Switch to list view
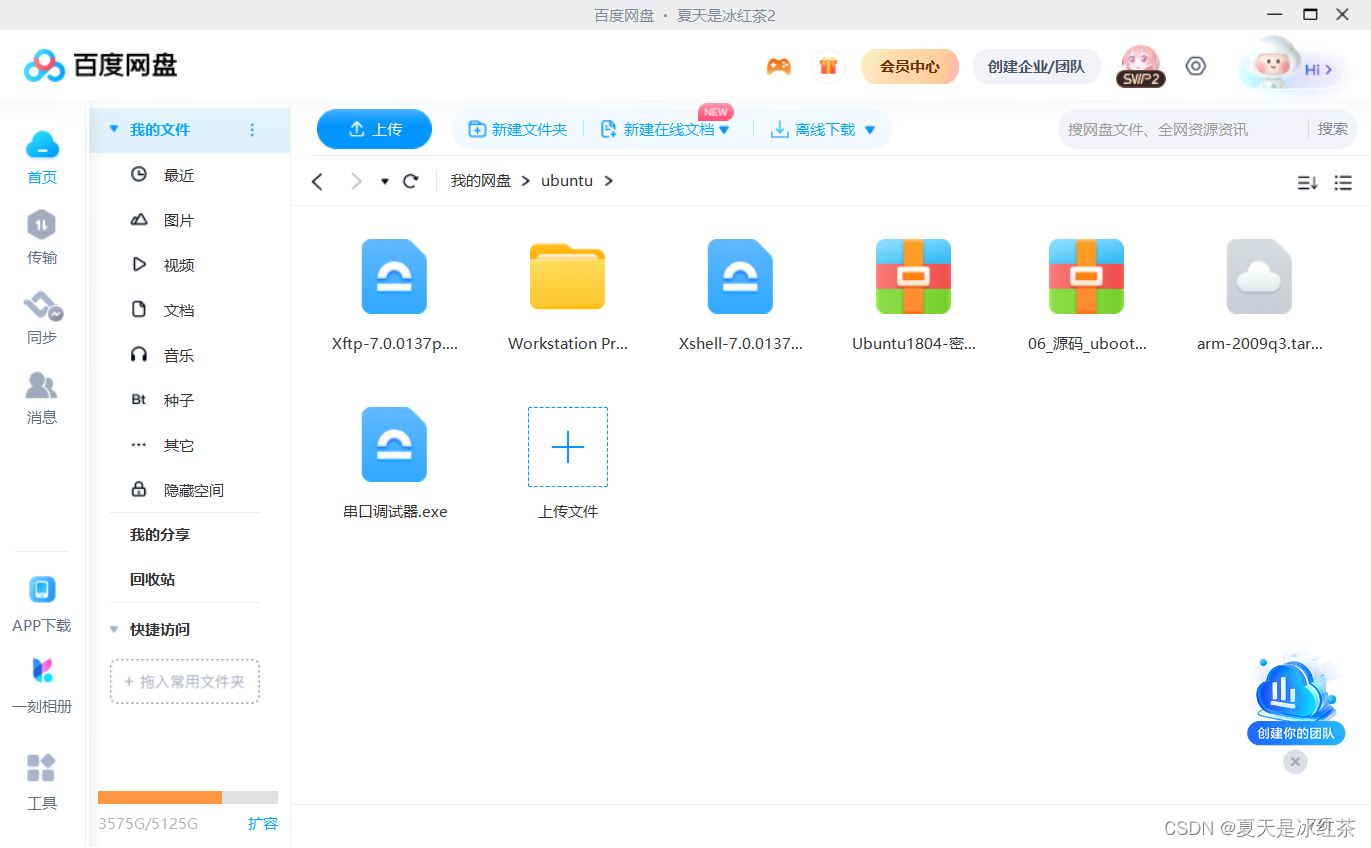Screen dimensions: 1371x848 pyautogui.click(x=1343, y=182)
